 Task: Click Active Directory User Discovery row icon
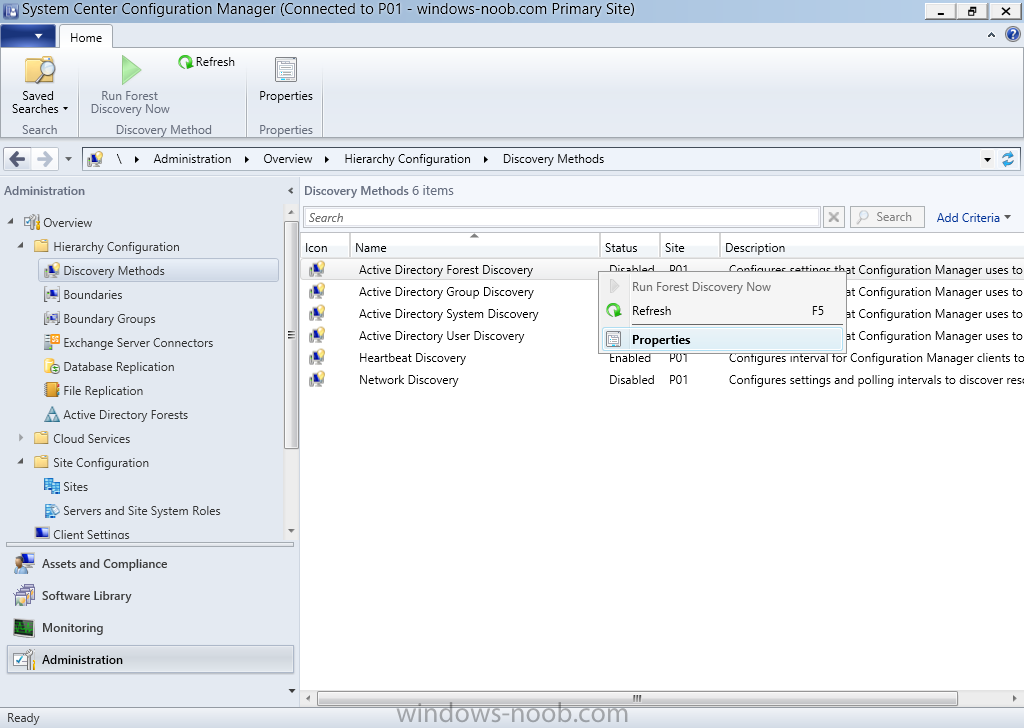point(317,336)
